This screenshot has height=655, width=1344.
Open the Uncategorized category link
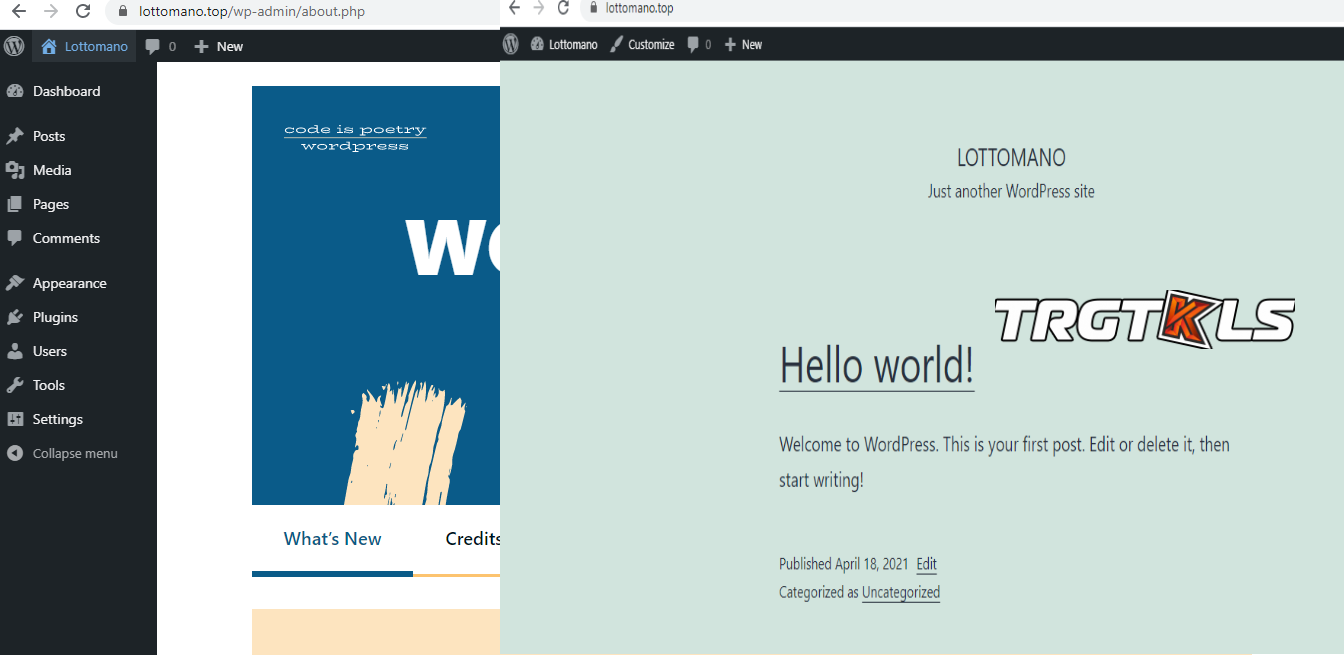coord(900,592)
